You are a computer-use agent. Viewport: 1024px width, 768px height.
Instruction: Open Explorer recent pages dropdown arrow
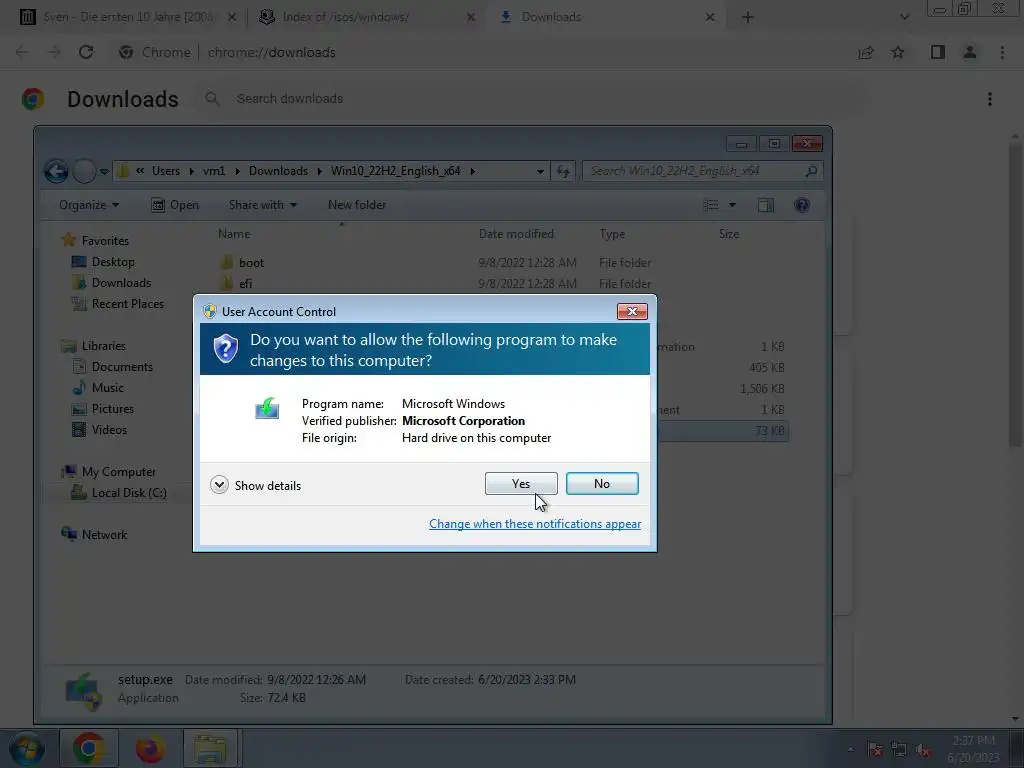tap(104, 172)
